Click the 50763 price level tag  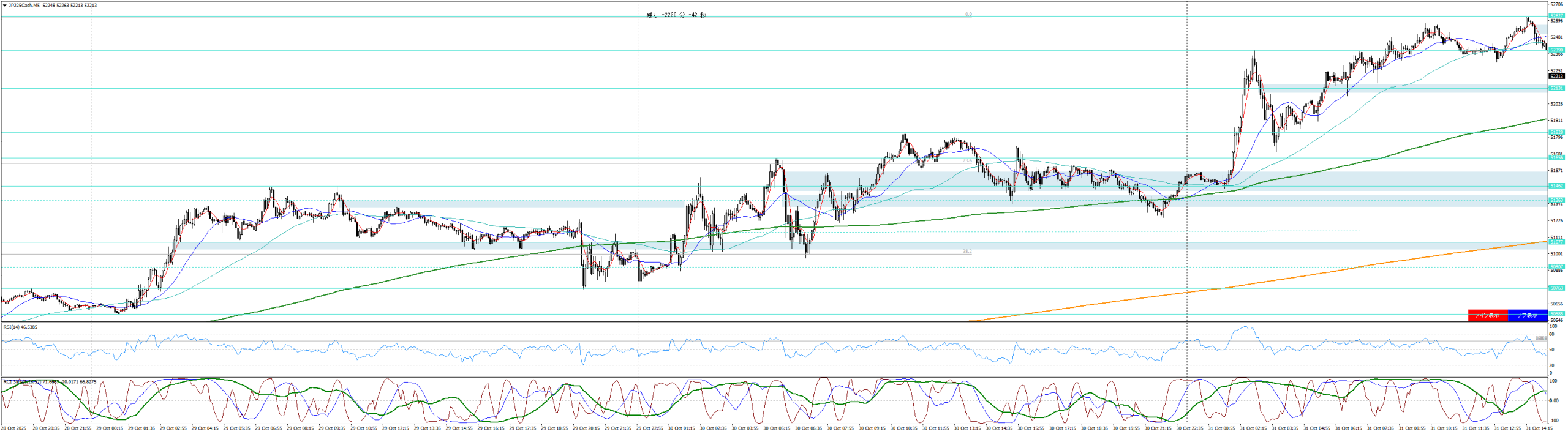coord(1556,288)
